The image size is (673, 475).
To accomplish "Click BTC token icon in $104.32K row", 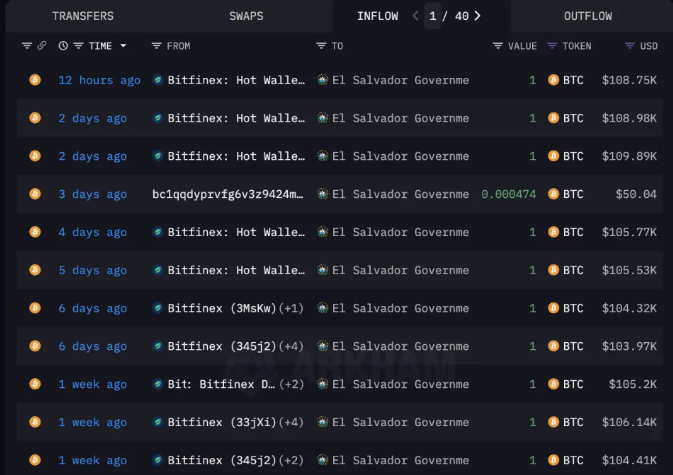I will (x=553, y=308).
